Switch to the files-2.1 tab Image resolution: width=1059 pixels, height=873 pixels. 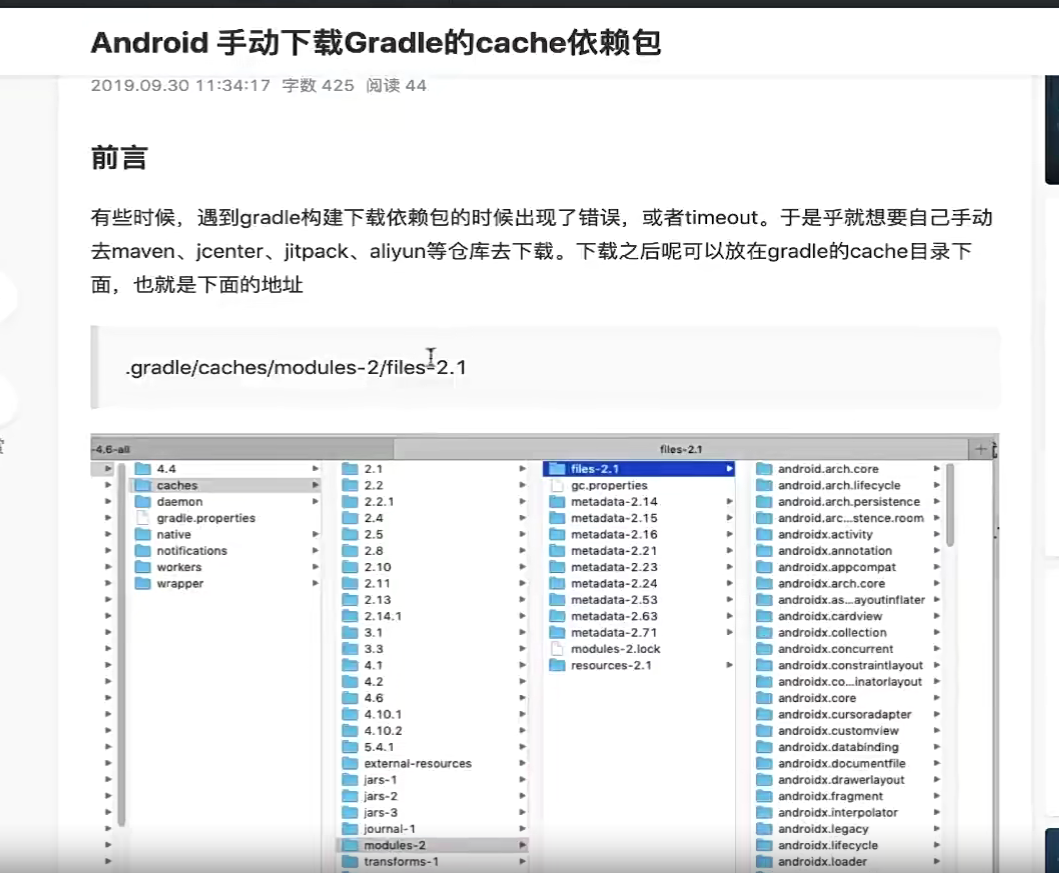click(682, 449)
